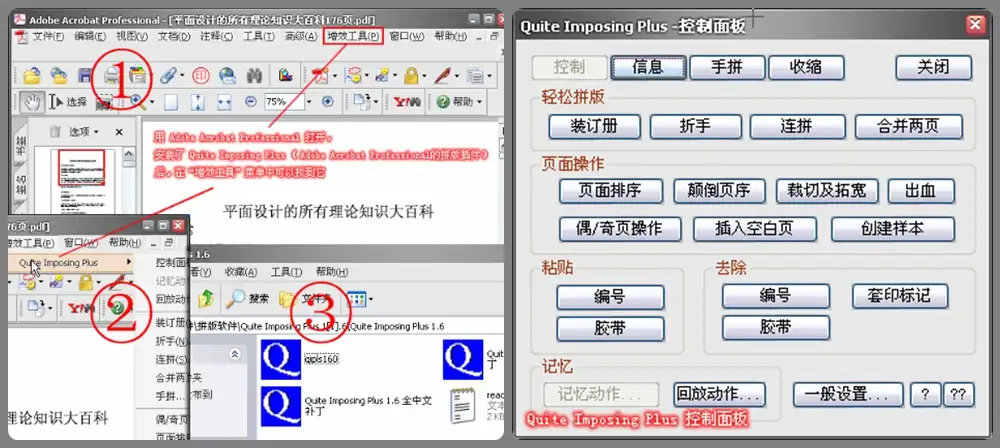The width and height of the screenshot is (1000, 448).
Task: Click the Yahoo toolbar icon in main Acrobat window
Action: click(407, 101)
